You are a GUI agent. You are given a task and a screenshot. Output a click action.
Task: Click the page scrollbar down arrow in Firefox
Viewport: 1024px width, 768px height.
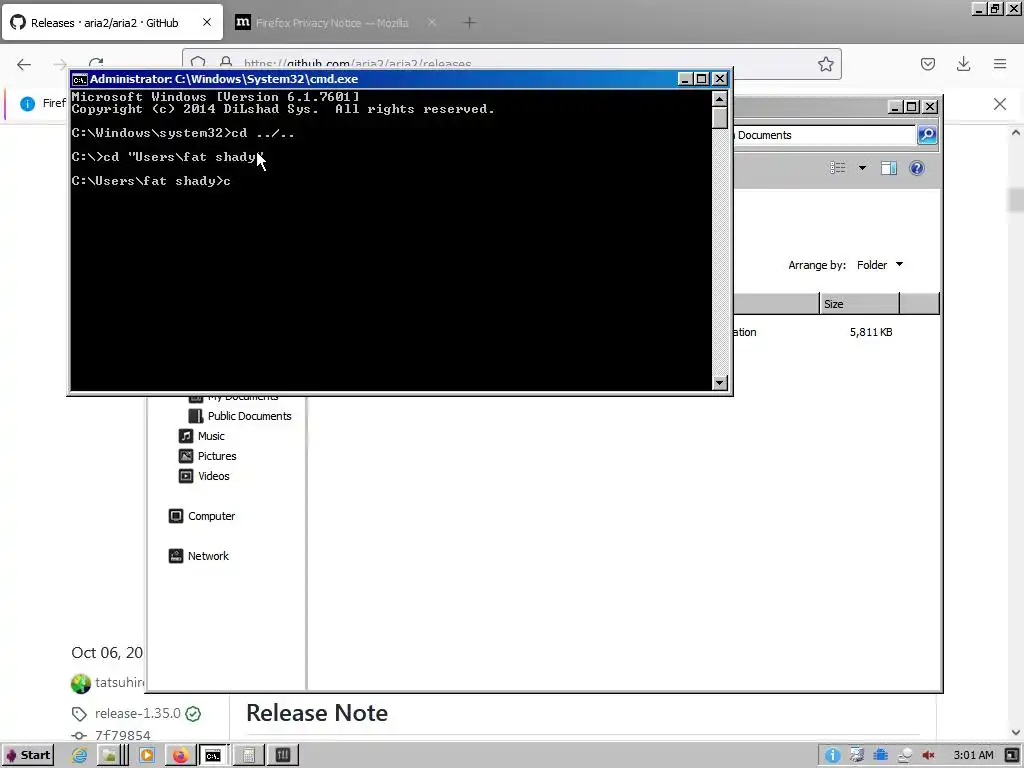tap(1016, 733)
